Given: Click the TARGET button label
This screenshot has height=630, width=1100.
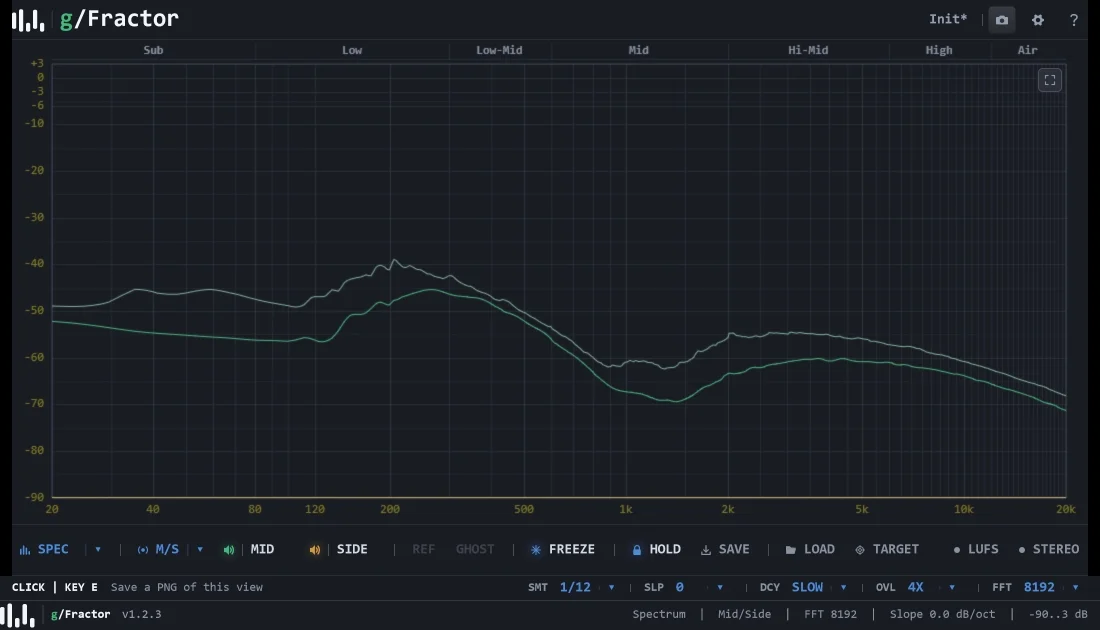Looking at the screenshot, I should tap(896, 549).
